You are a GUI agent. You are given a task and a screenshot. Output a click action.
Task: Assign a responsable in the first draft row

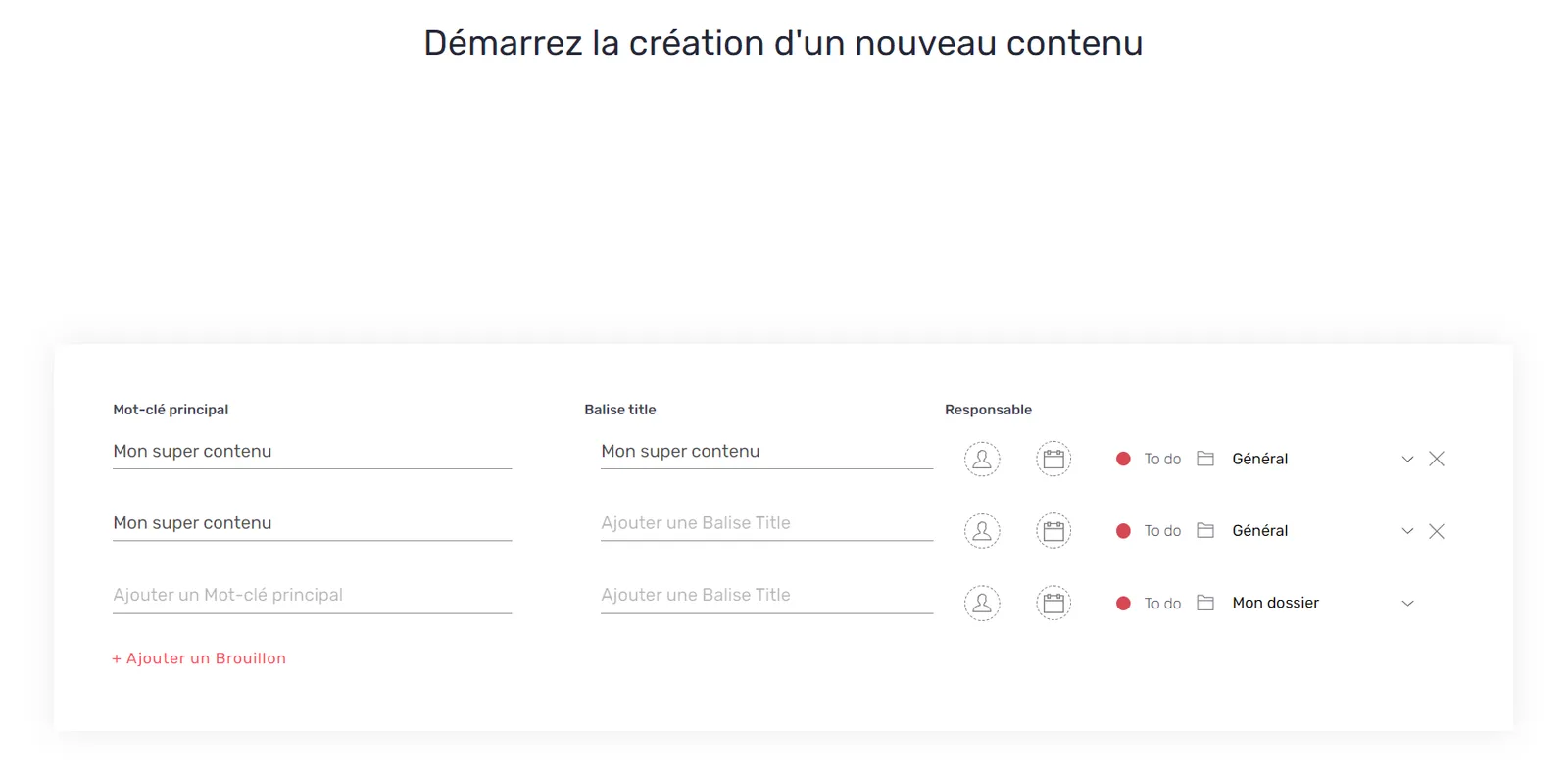click(x=982, y=459)
